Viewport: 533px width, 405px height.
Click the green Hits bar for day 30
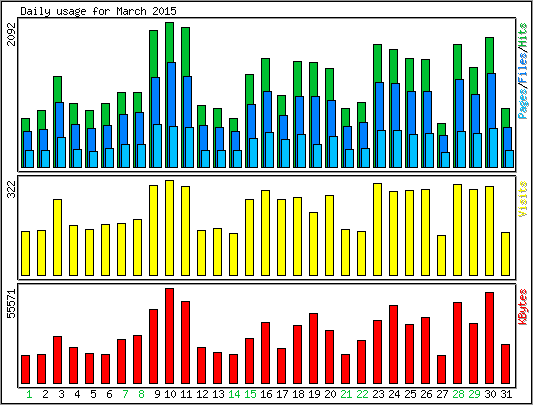(489, 55)
